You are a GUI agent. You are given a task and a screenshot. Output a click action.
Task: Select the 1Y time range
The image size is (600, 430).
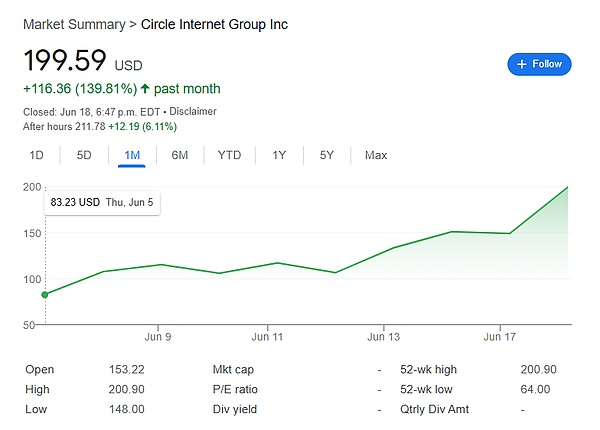coord(279,155)
